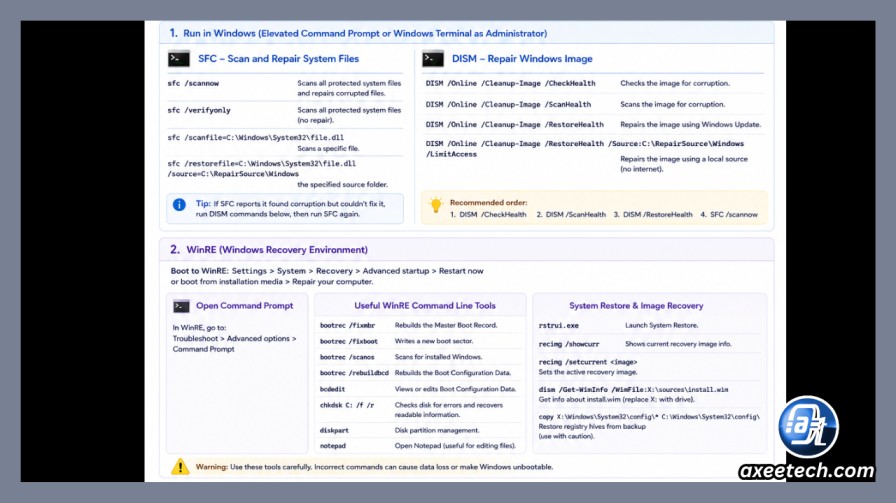Click the 'Warning: Use these tools carefully' line
Screen dimensions: 896x503
tap(374, 467)
